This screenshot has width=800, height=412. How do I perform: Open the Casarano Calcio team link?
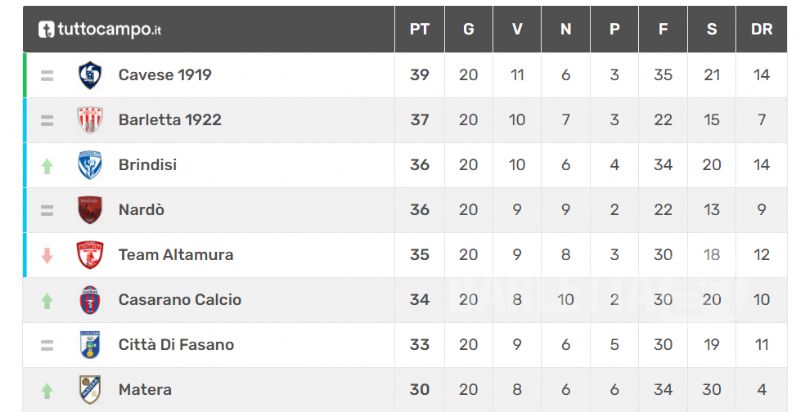click(x=180, y=300)
